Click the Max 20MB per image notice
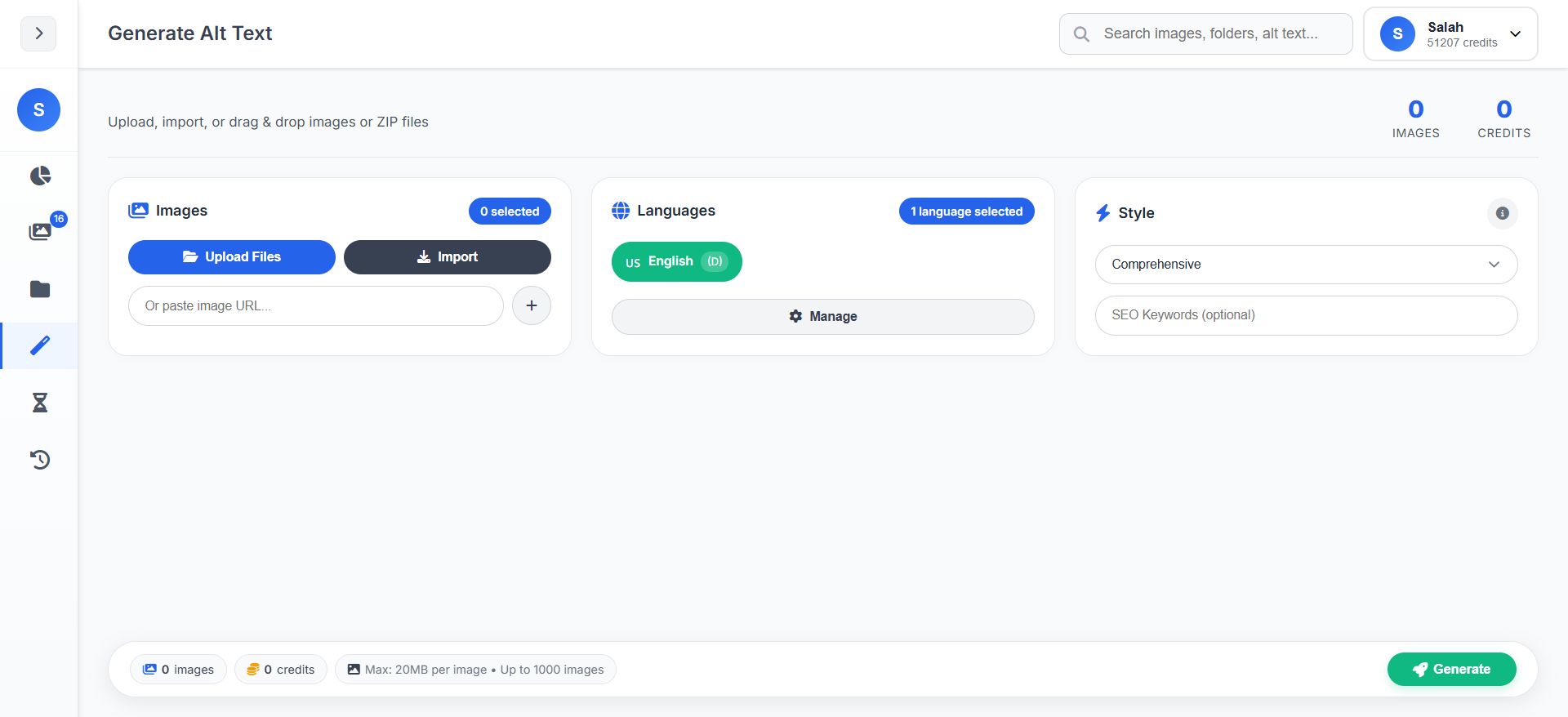The width and height of the screenshot is (1568, 717). [475, 670]
